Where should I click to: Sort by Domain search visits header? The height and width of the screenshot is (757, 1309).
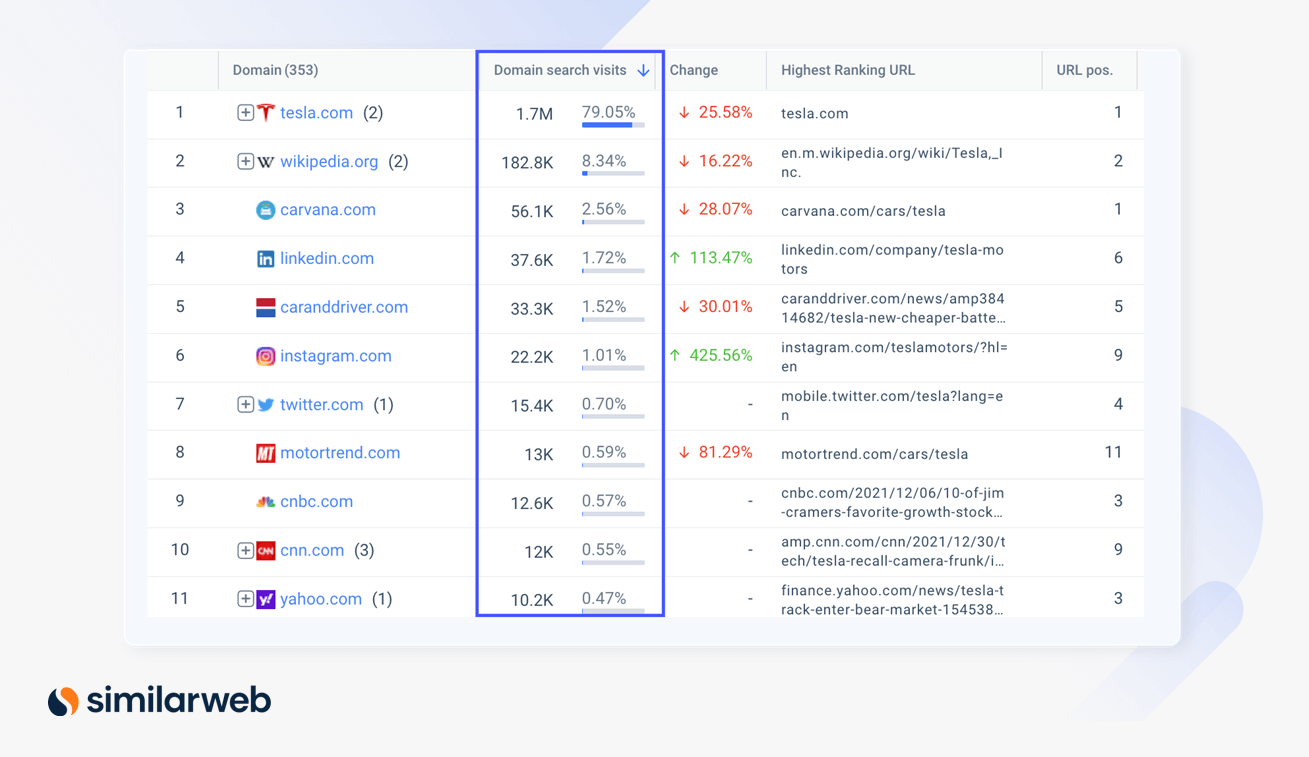tap(560, 70)
